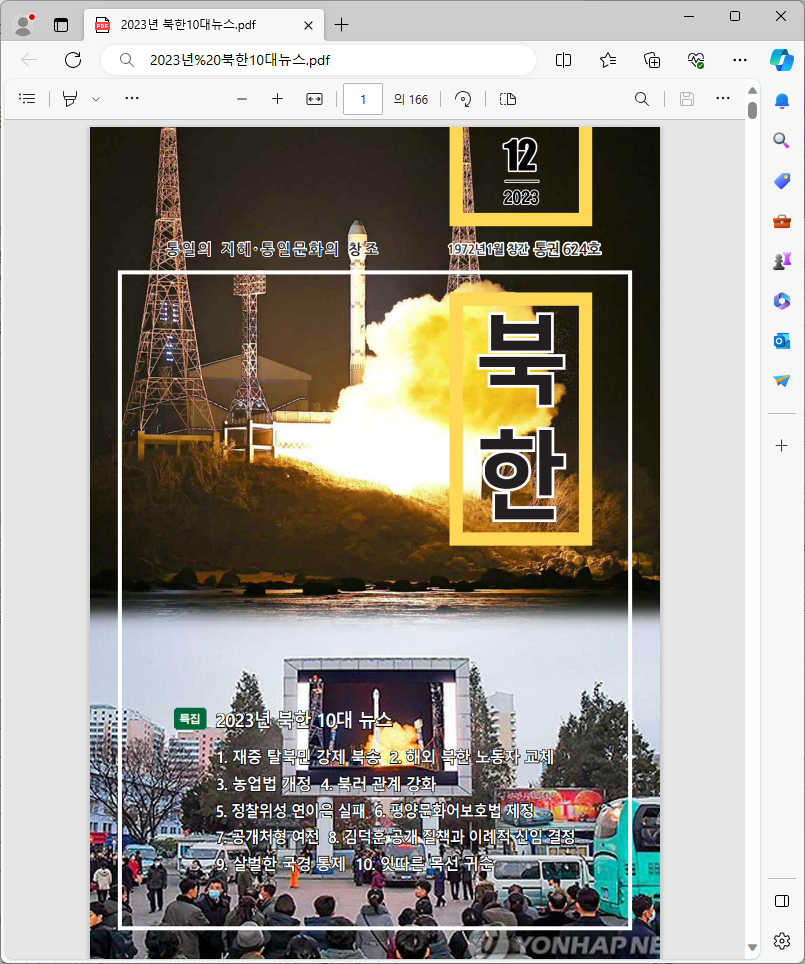This screenshot has height=964, width=805.
Task: Change the page view layout
Action: coord(506,98)
